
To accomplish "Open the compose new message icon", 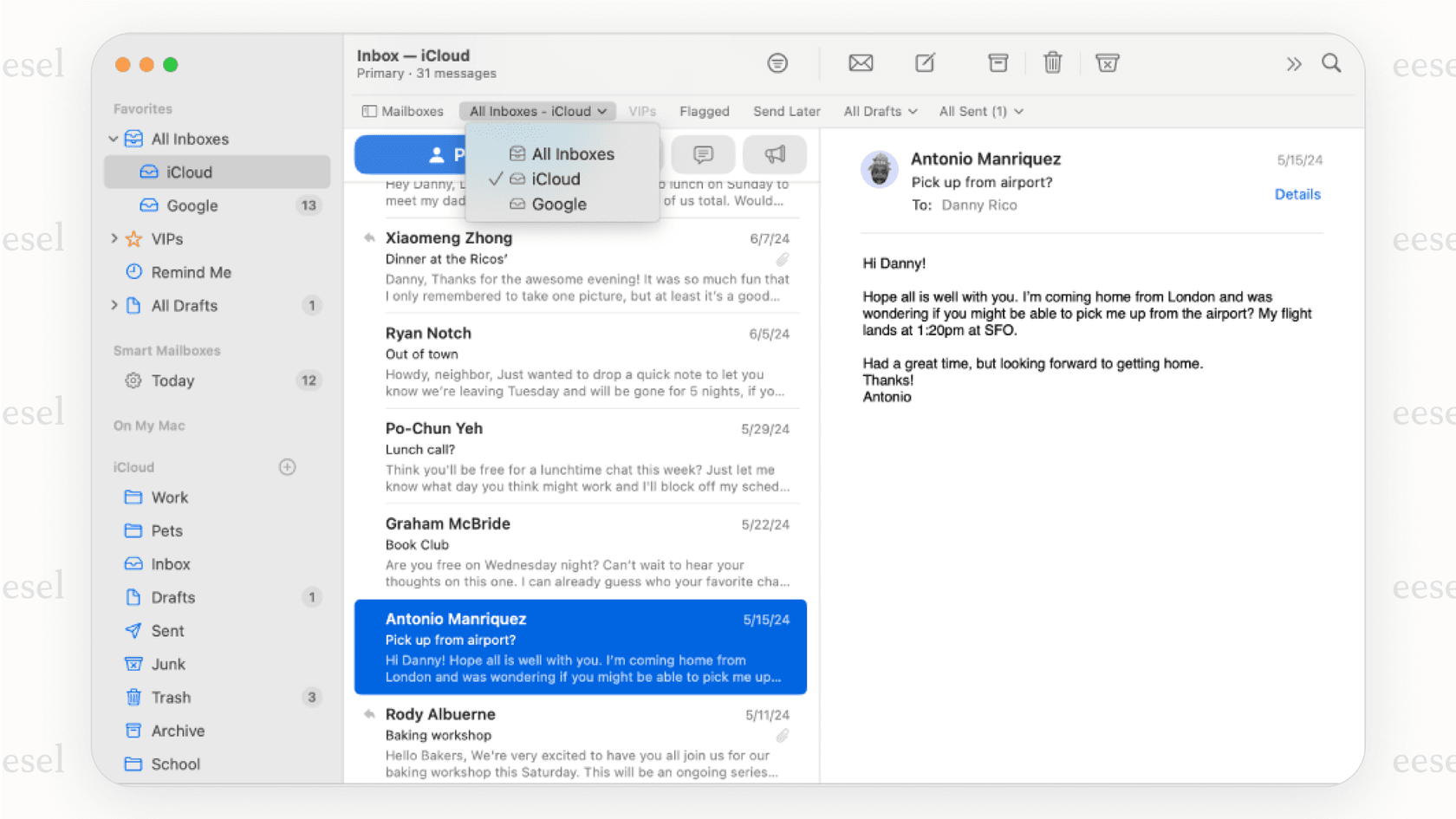I will [924, 62].
